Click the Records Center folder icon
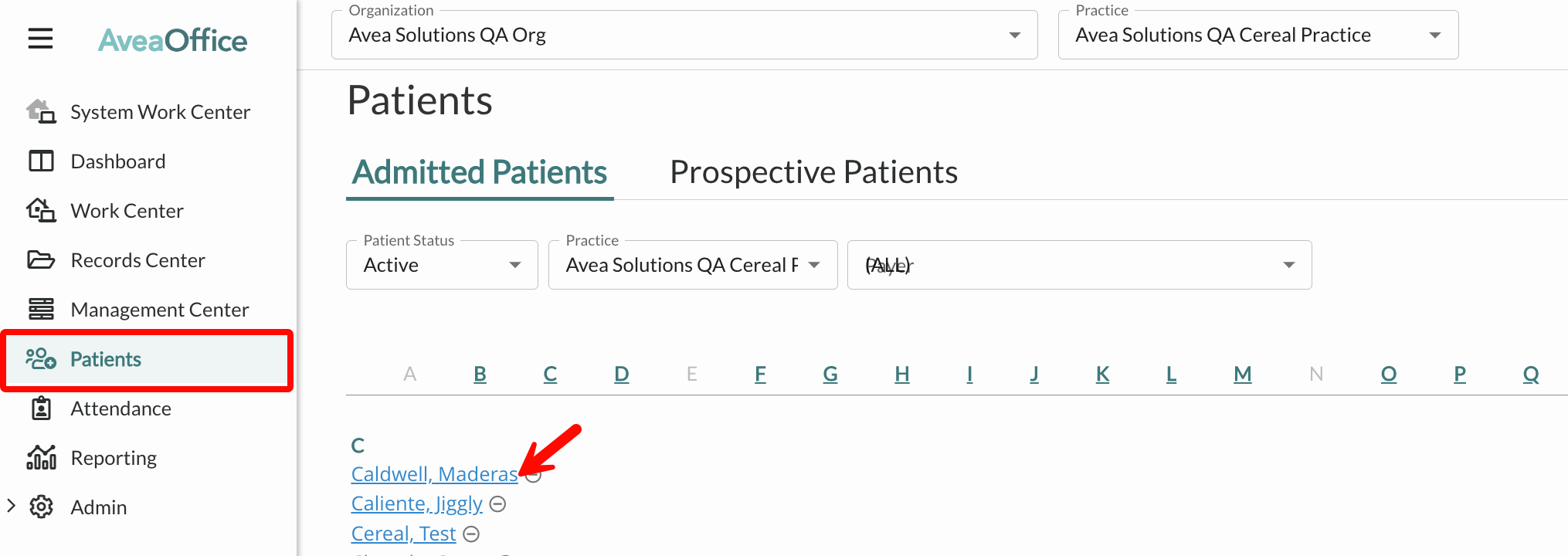1568x556 pixels. tap(41, 260)
